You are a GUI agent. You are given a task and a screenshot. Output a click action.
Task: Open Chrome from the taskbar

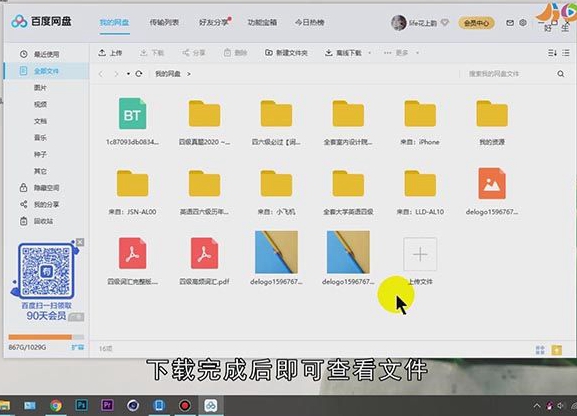click(x=56, y=406)
